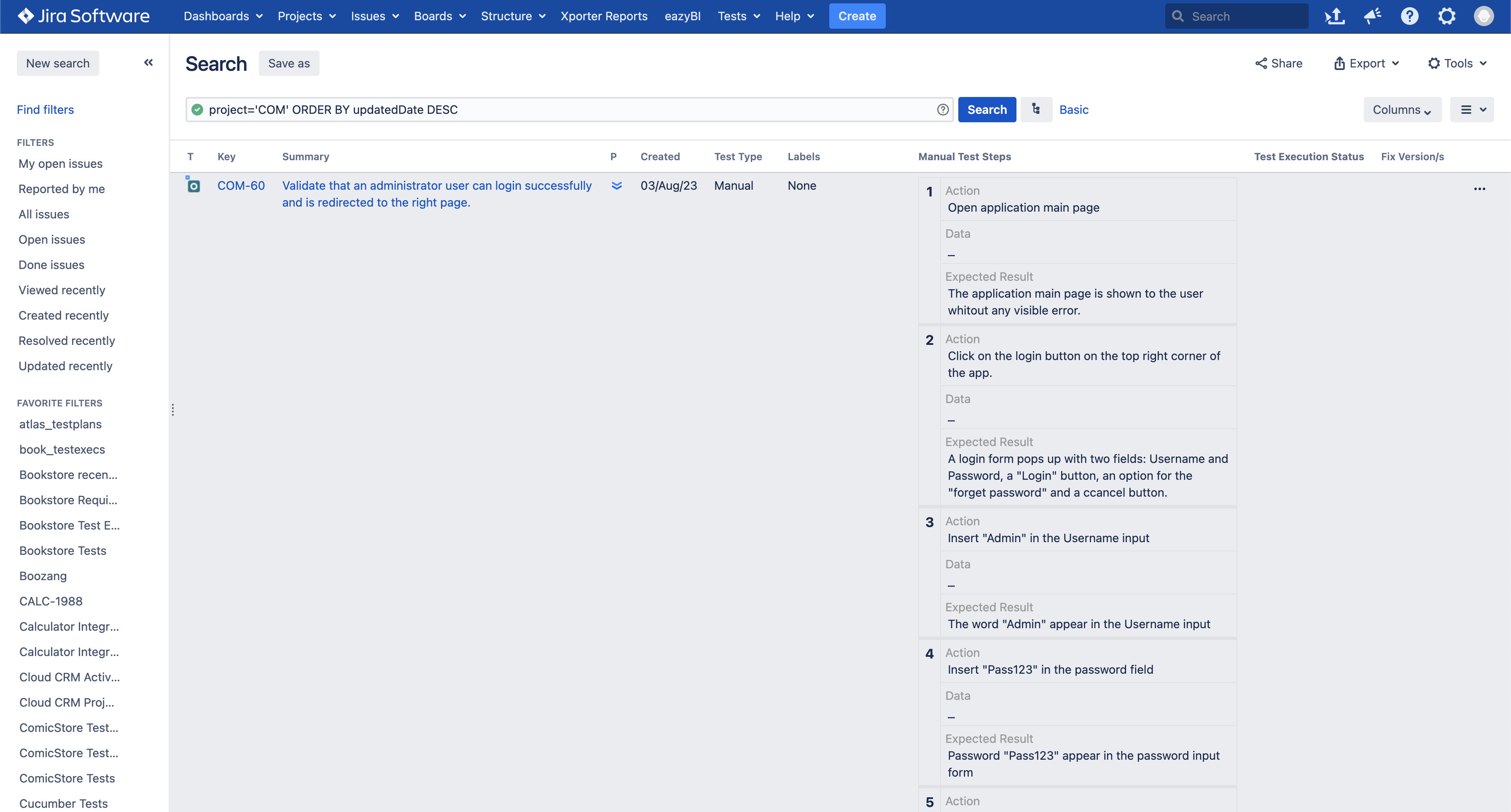Select the Done issues filter
1511x812 pixels.
51,265
